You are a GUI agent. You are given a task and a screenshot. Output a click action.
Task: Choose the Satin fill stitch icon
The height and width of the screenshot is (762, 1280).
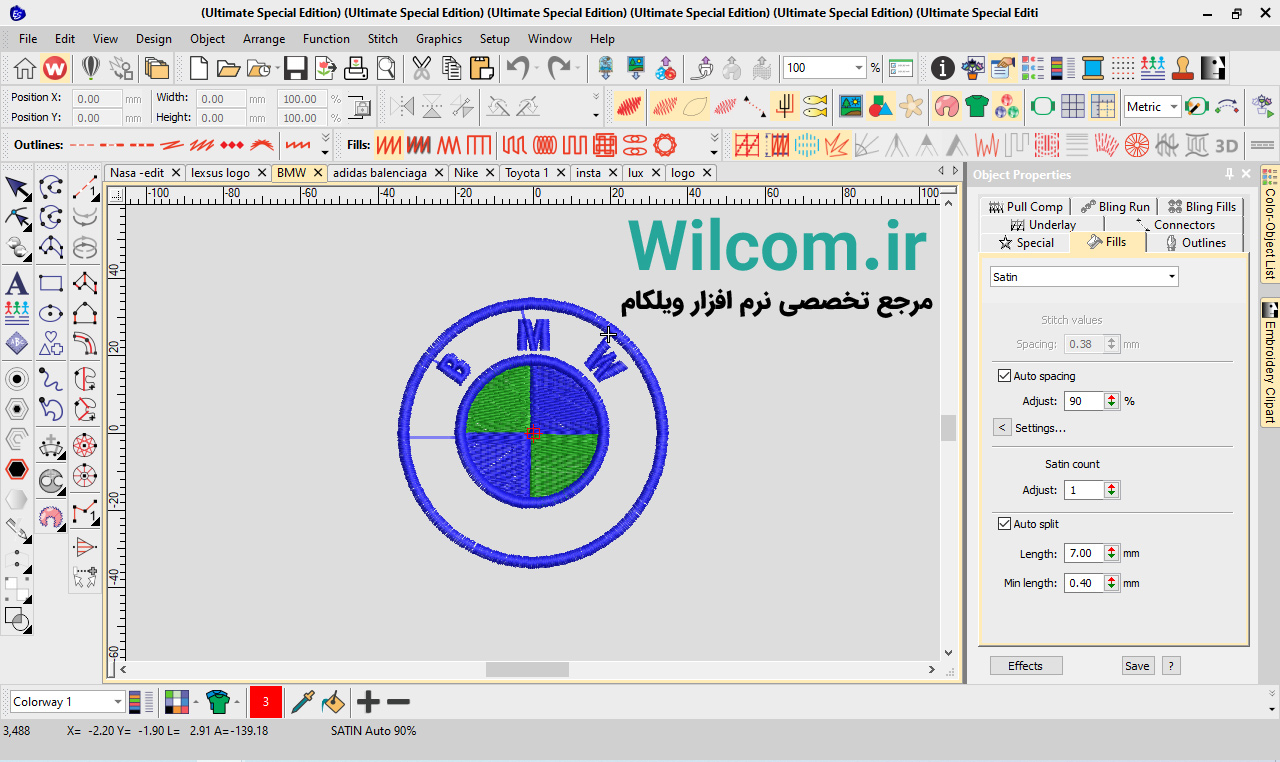click(388, 145)
